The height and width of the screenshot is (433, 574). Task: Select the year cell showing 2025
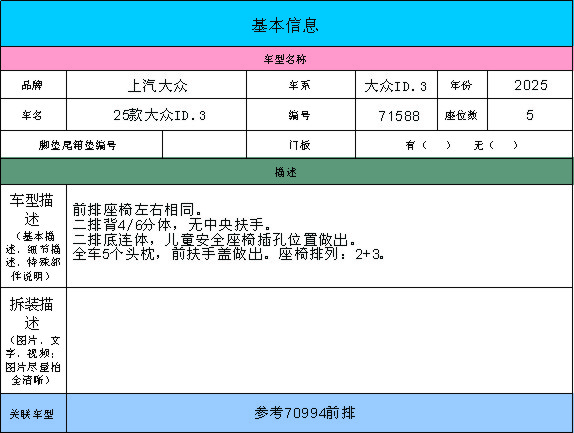click(530, 85)
